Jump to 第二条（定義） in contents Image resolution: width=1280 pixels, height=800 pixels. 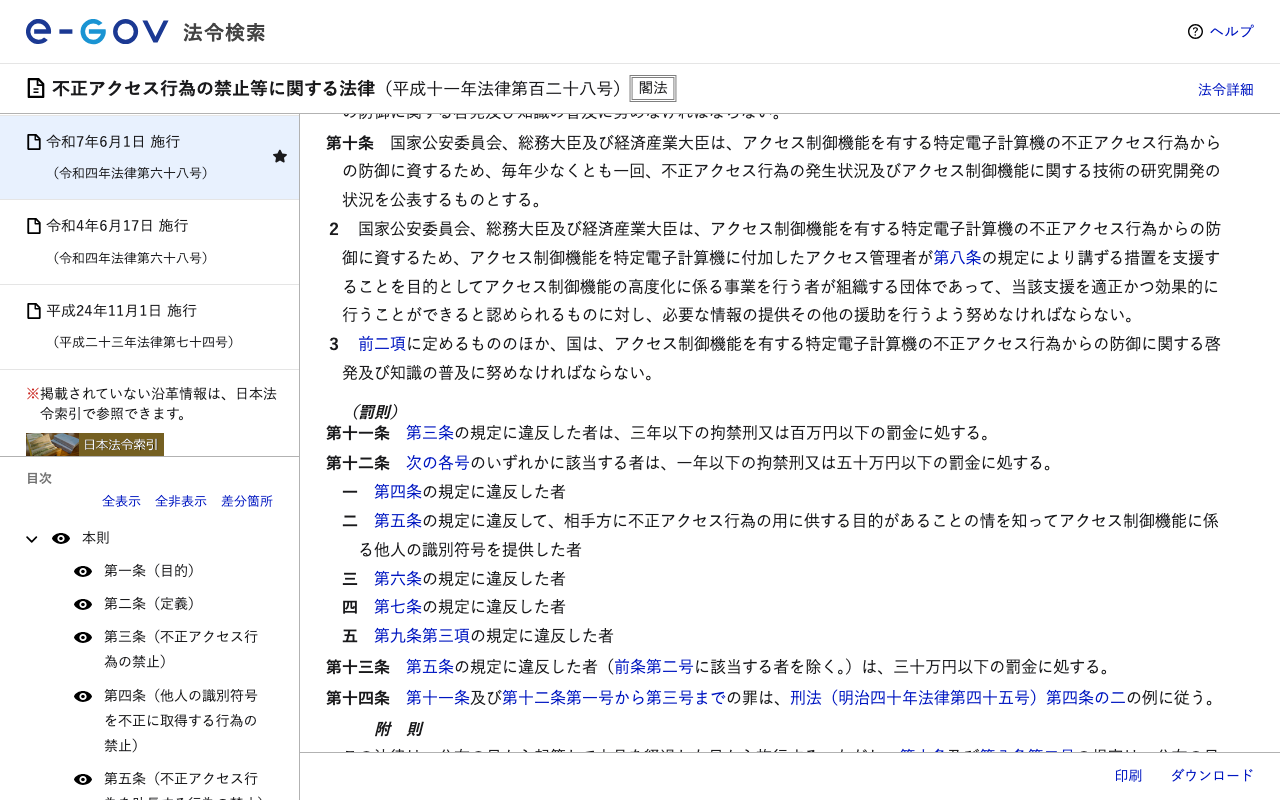click(x=150, y=604)
